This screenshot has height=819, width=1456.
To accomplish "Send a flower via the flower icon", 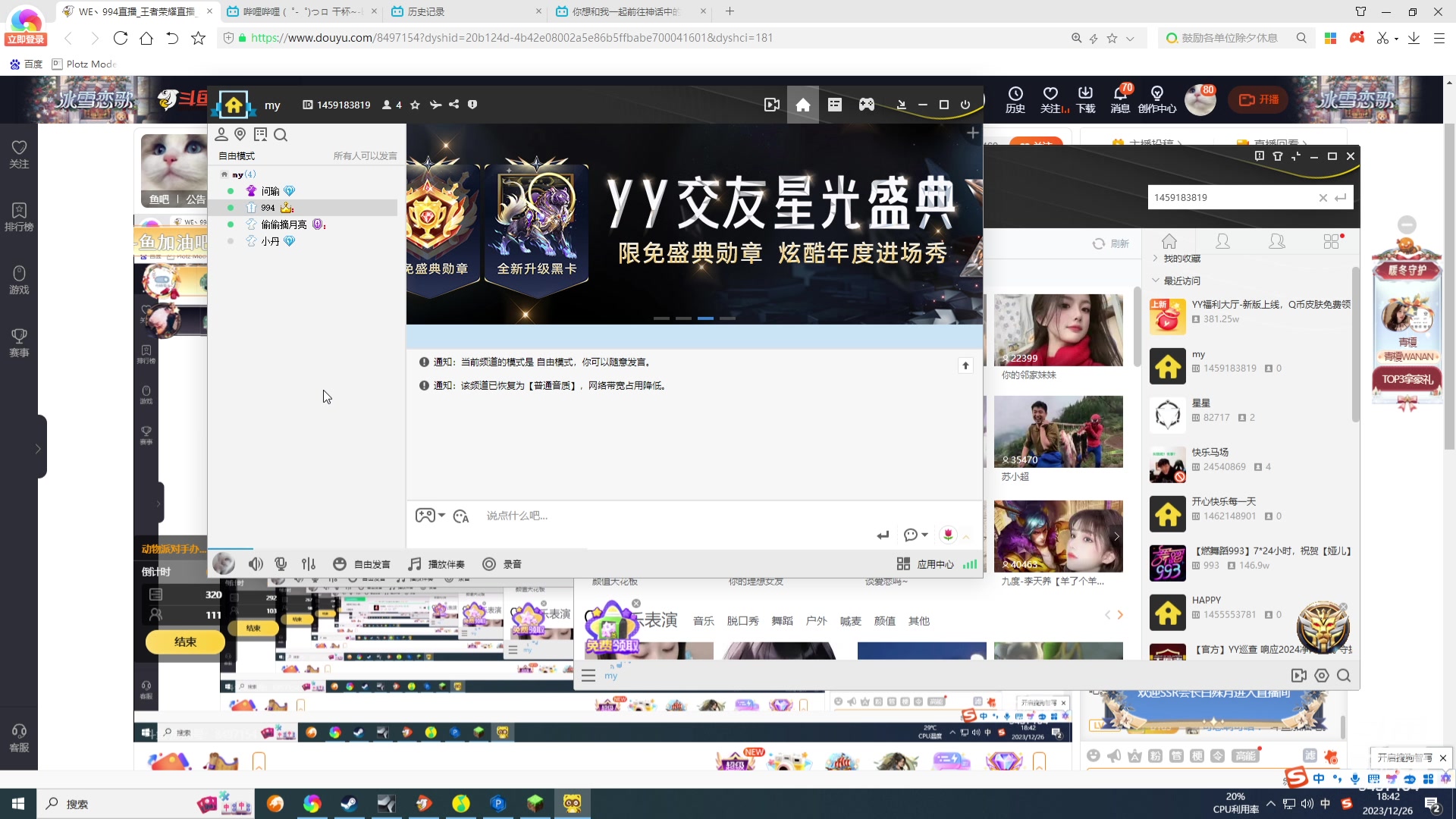I will (x=947, y=534).
